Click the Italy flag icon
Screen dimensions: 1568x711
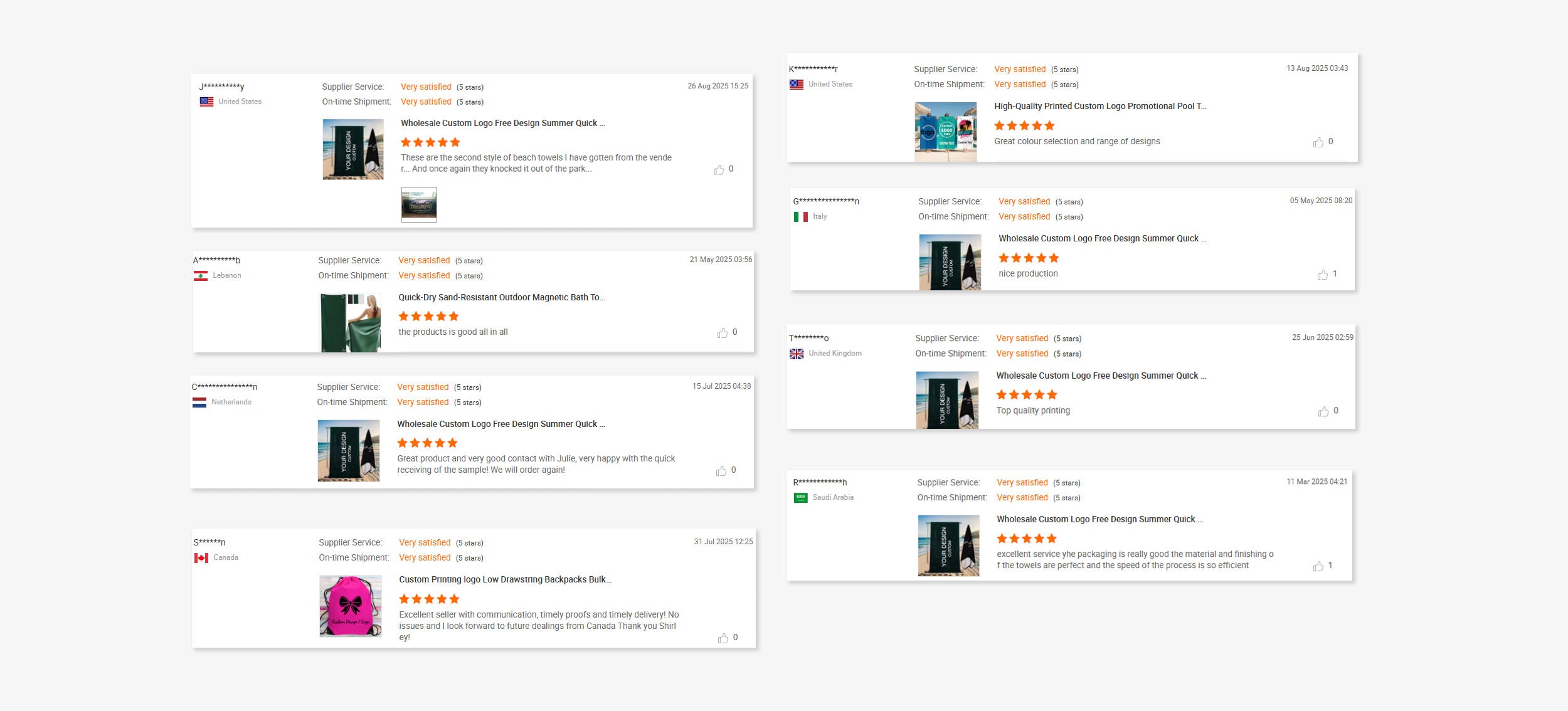point(801,217)
